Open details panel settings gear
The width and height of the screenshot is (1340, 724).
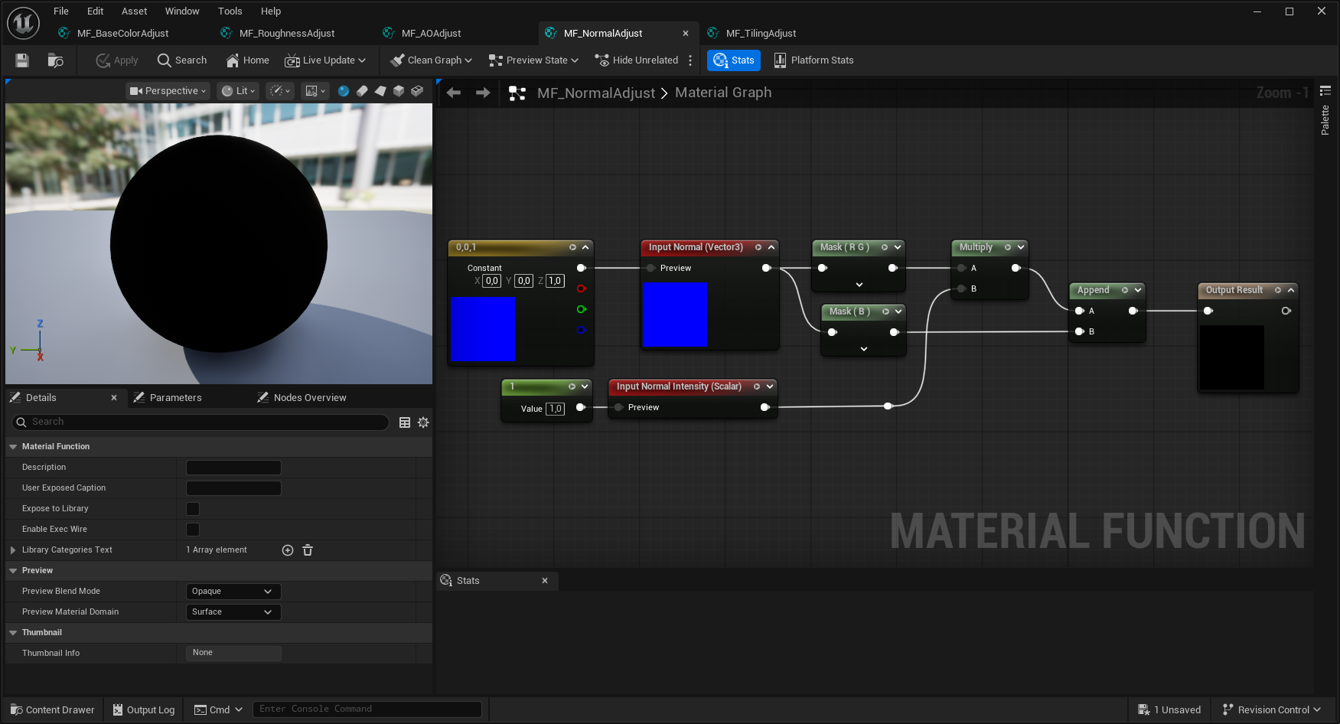tap(423, 423)
